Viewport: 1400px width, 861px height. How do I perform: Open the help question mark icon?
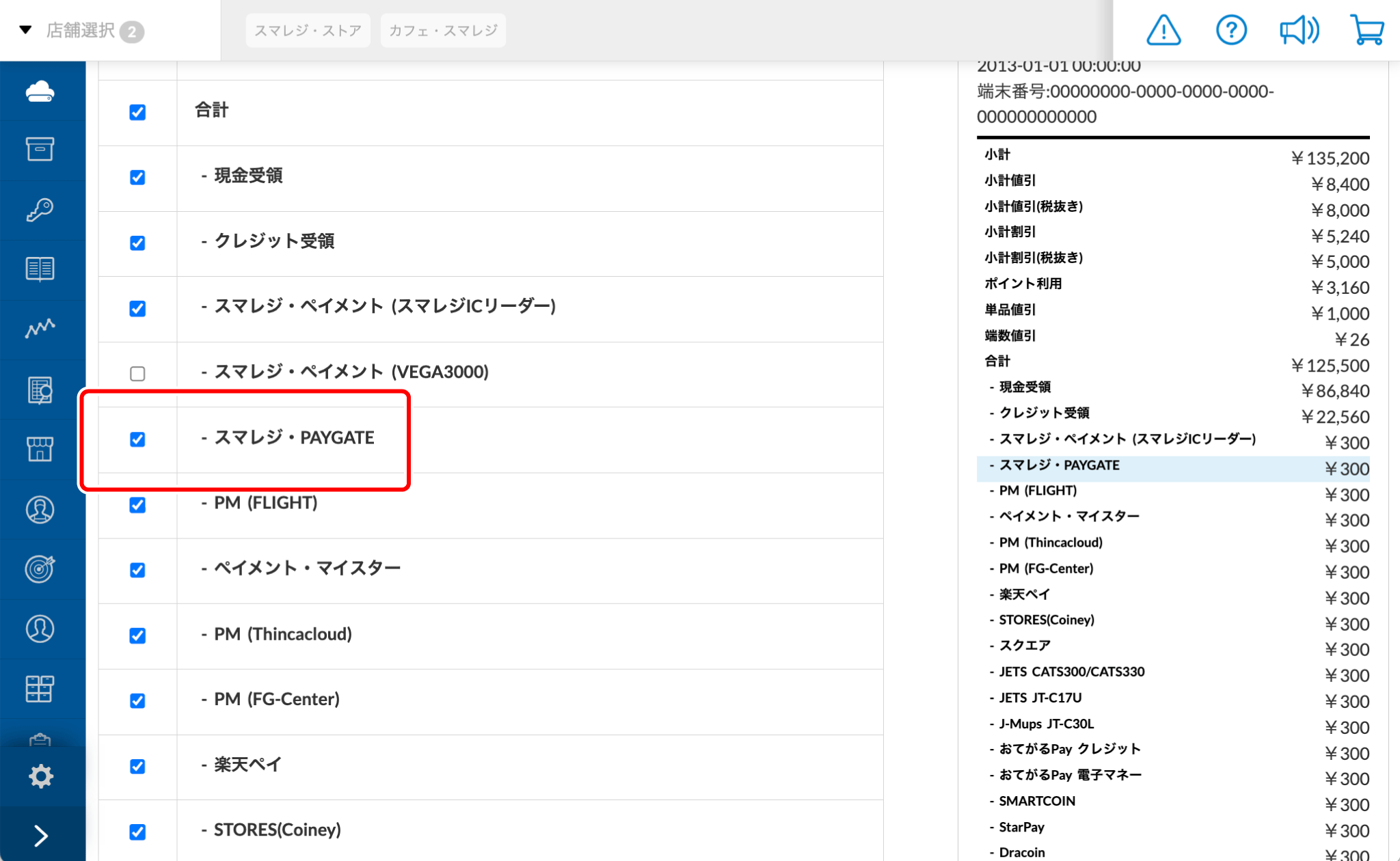[1231, 31]
